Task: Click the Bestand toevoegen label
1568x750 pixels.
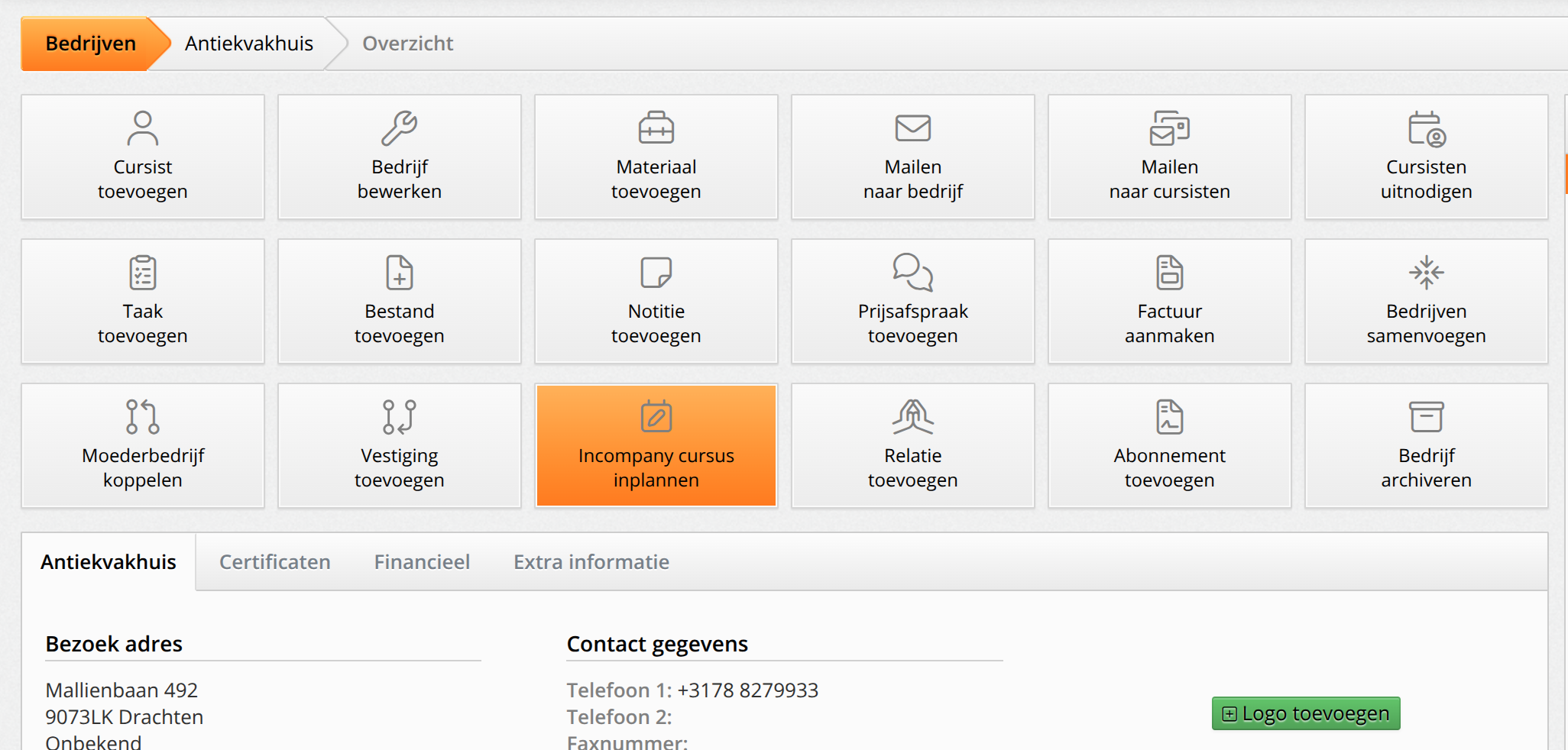Action: (x=400, y=323)
